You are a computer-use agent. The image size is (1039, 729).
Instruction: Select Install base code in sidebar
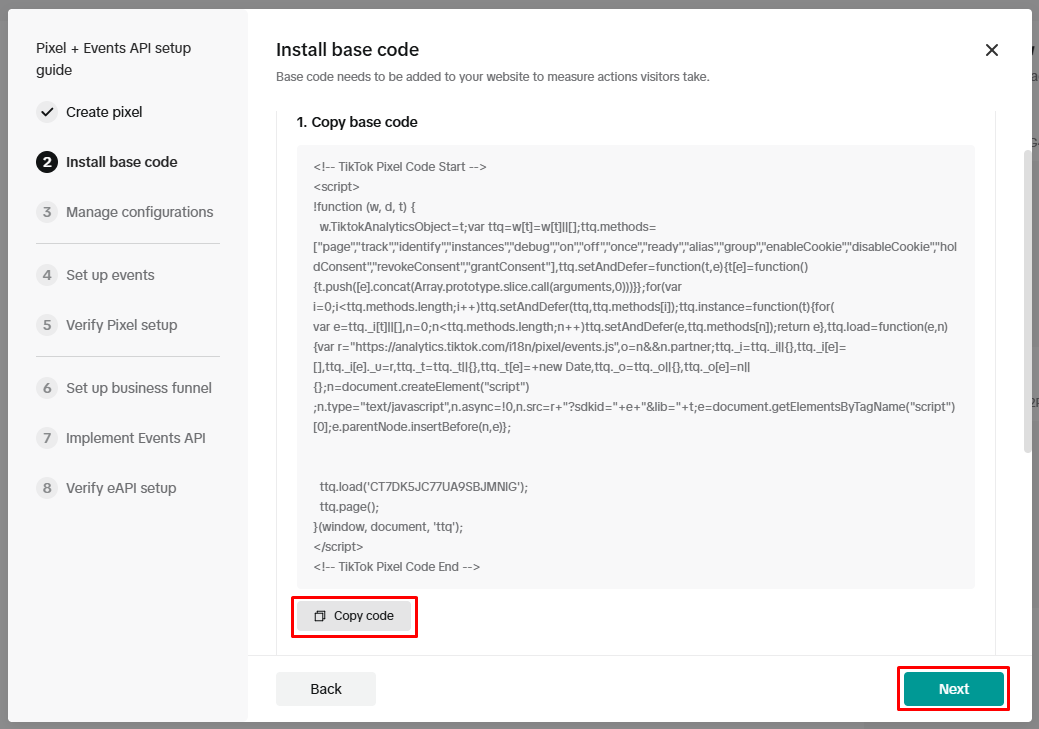pos(121,162)
